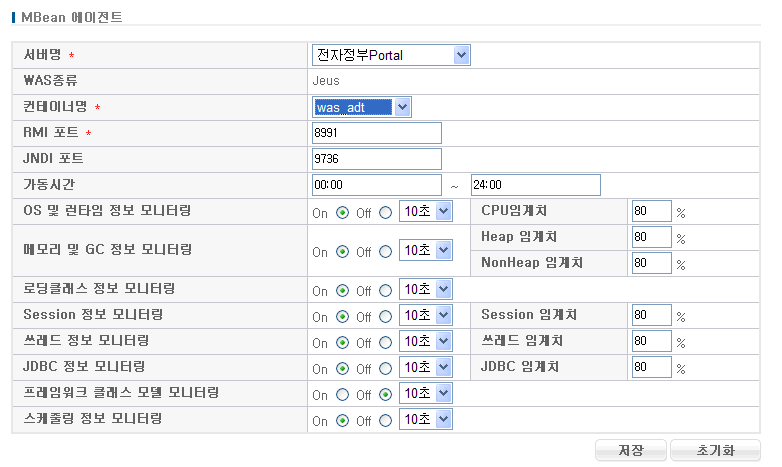This screenshot has height=467, width=782.
Task: Click the CPU임계치 percentage field
Action: point(651,211)
